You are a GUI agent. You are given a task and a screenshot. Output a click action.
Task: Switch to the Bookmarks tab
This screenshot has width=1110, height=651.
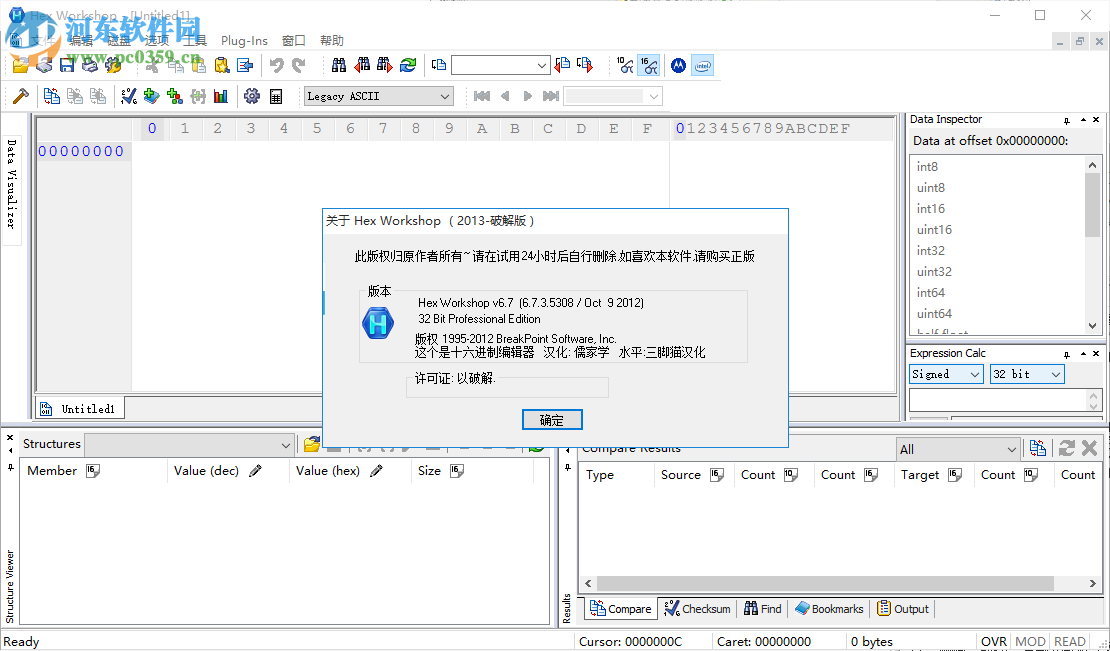834,608
